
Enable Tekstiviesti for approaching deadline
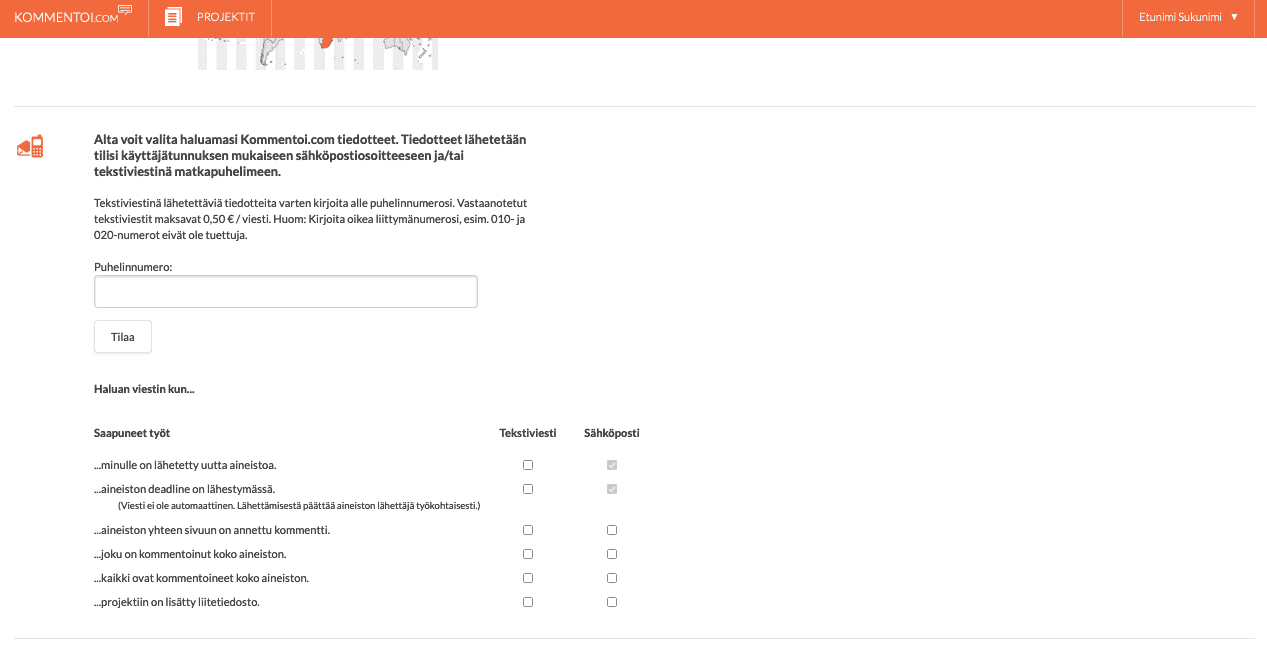click(x=528, y=489)
